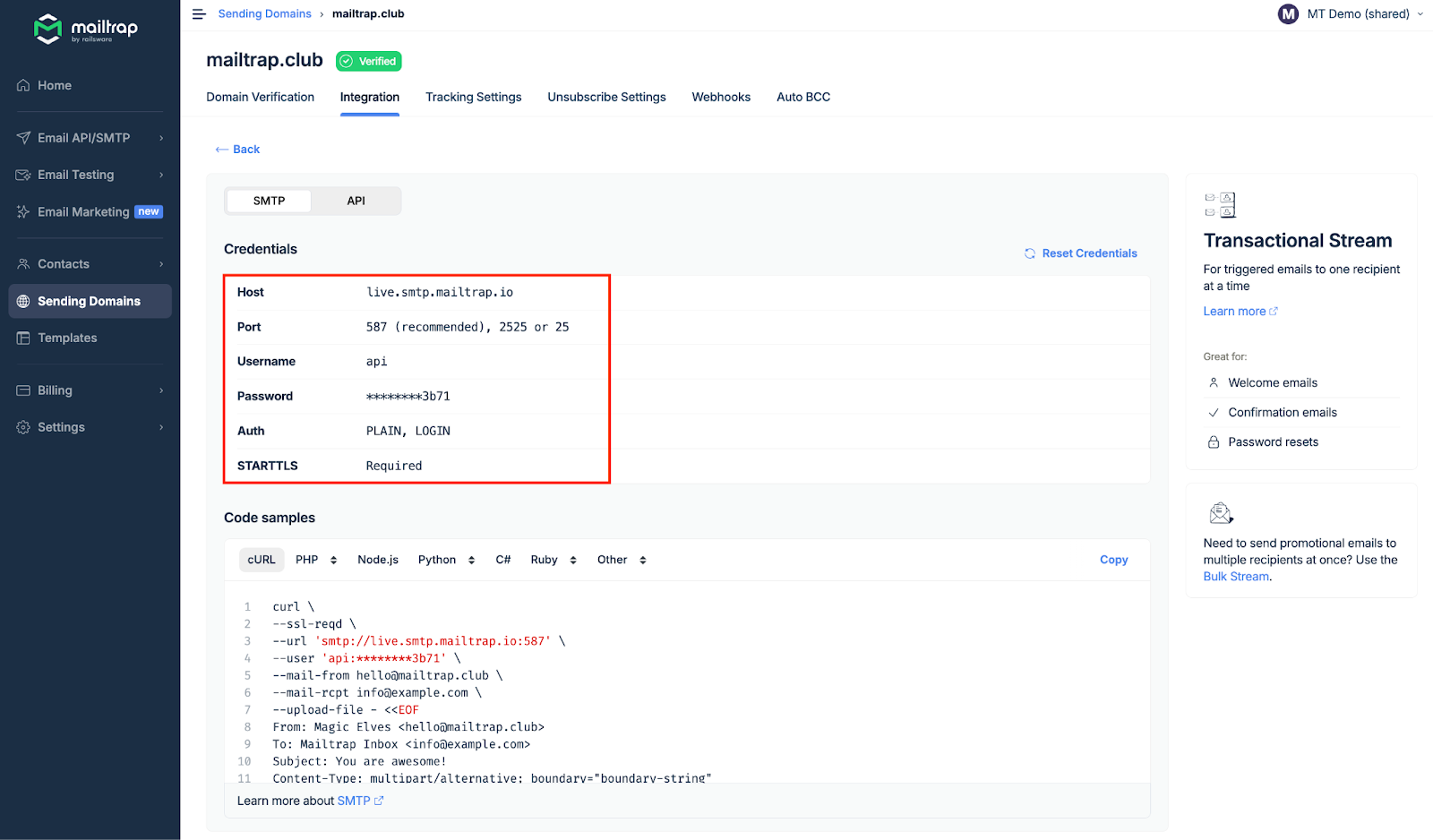Click the Email Marketing sparkle icon
The width and height of the screenshot is (1433, 840).
coord(23,212)
